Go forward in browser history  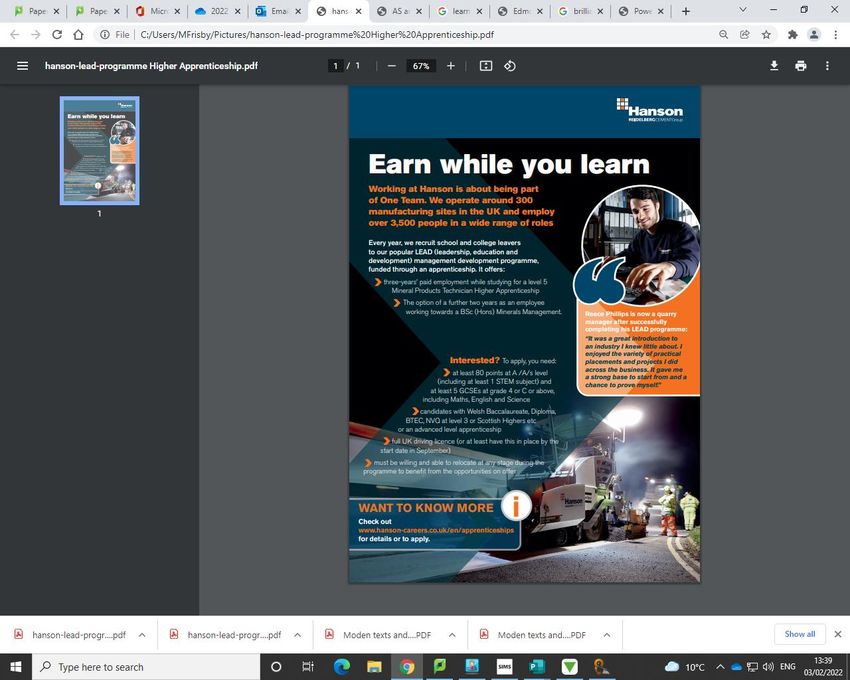36,35
